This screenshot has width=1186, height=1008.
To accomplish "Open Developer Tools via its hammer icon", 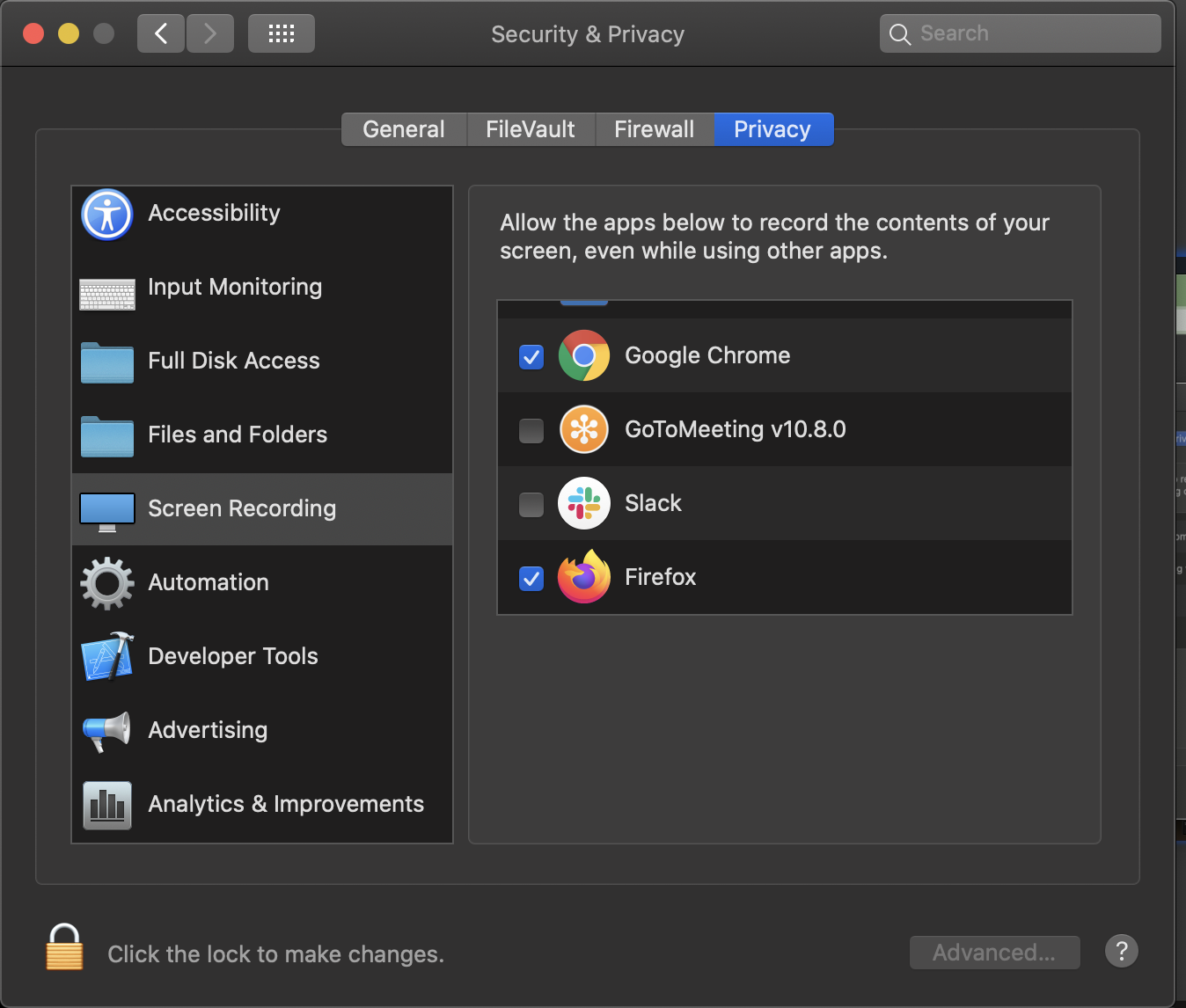I will (106, 656).
